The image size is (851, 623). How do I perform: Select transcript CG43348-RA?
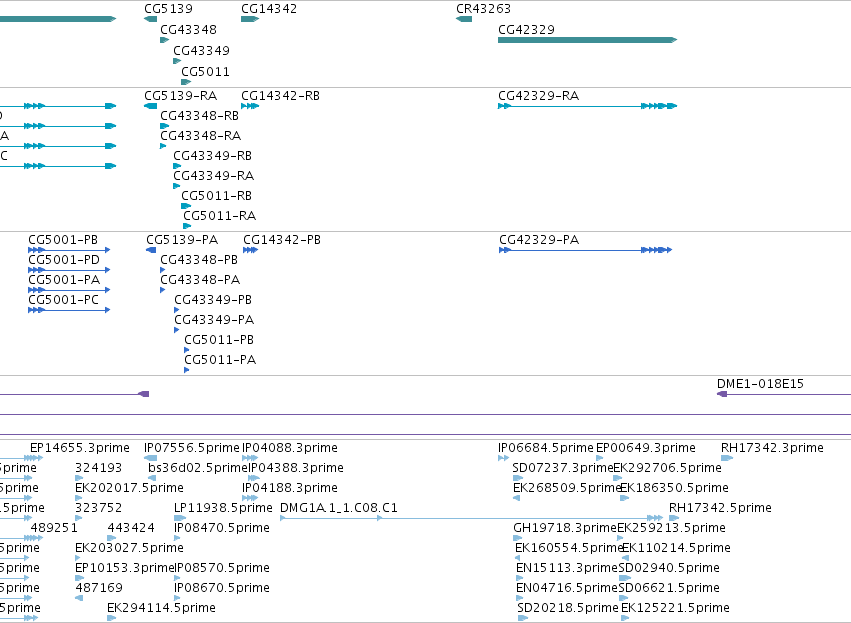coord(163,146)
